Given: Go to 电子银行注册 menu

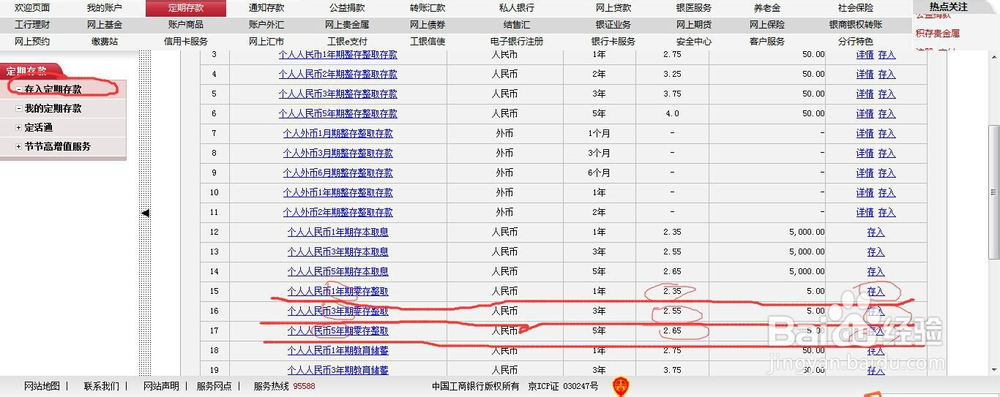Looking at the screenshot, I should (x=517, y=41).
